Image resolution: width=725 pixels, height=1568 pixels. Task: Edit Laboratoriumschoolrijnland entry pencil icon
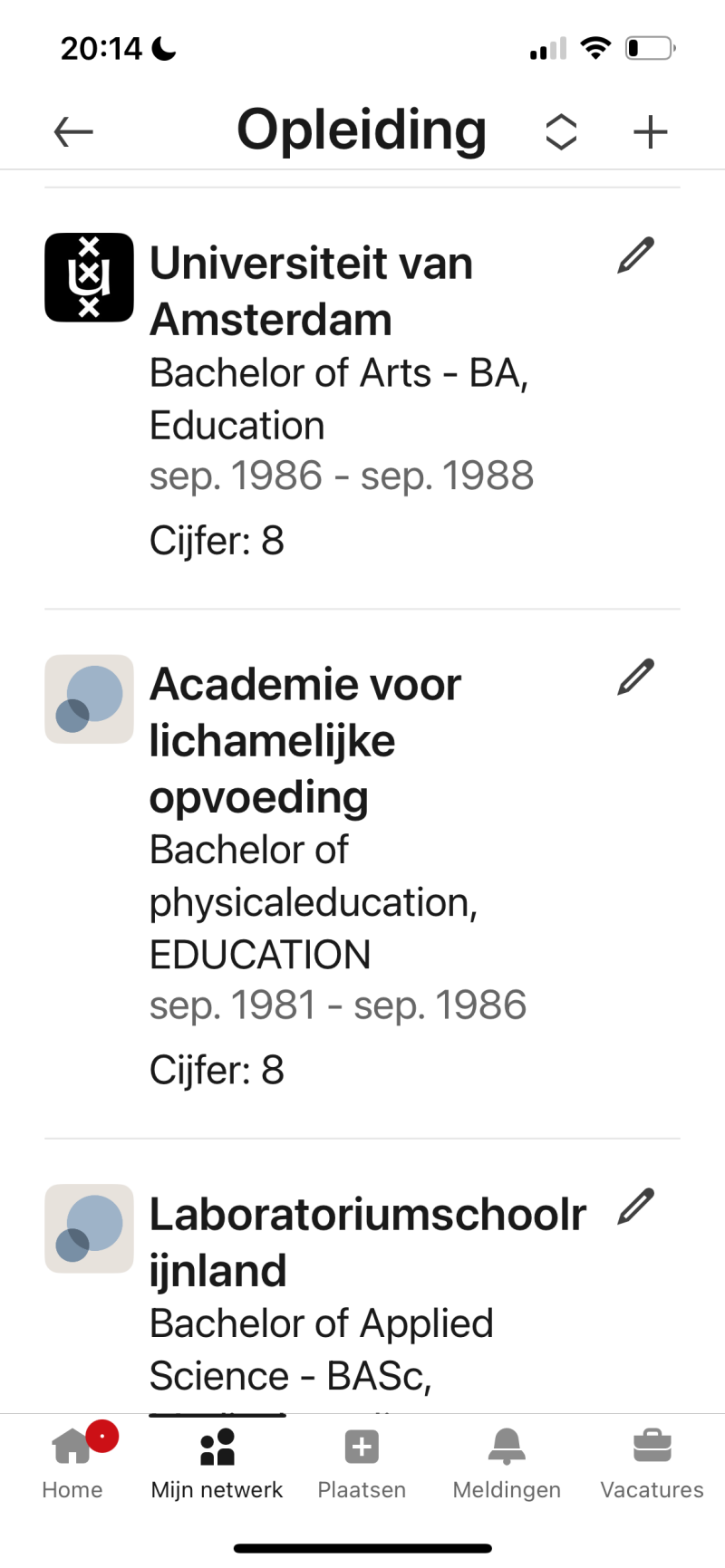click(635, 1207)
